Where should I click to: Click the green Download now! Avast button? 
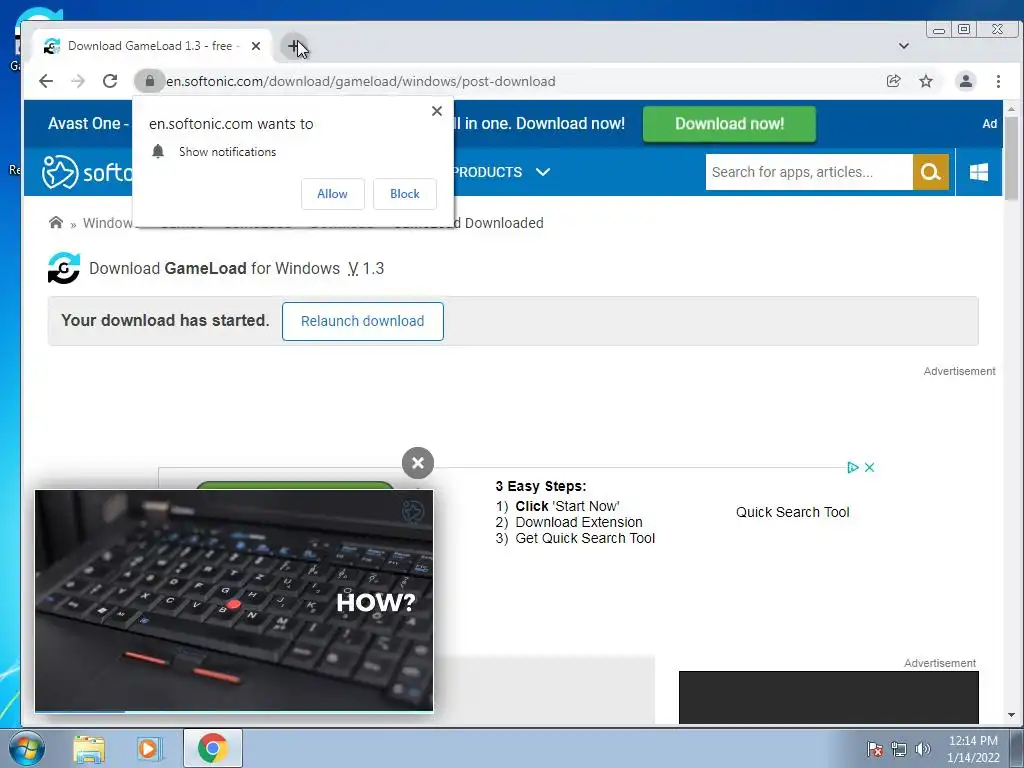point(729,124)
